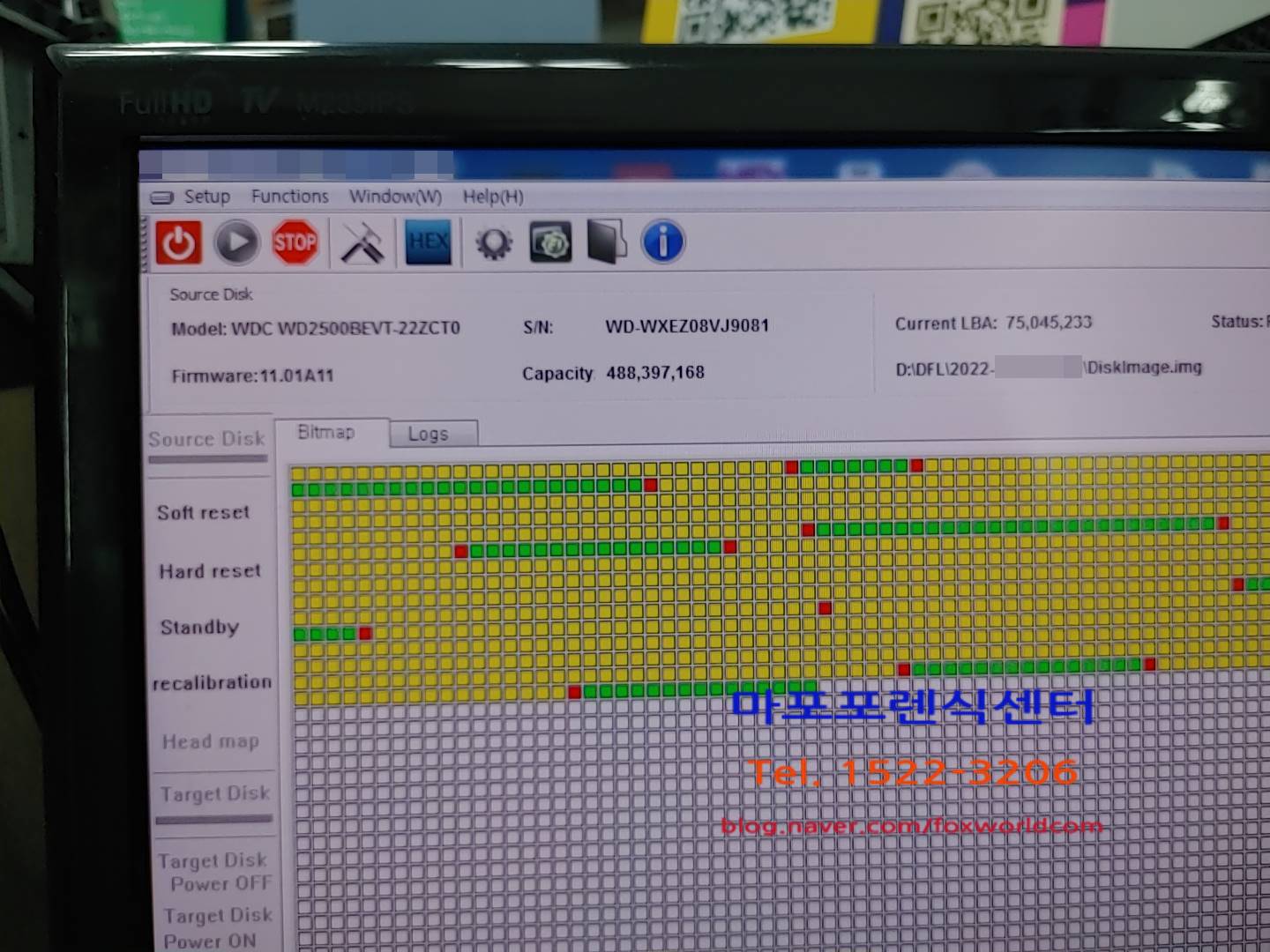Open the Head map option
Viewport: 1270px width, 952px height.
[211, 741]
